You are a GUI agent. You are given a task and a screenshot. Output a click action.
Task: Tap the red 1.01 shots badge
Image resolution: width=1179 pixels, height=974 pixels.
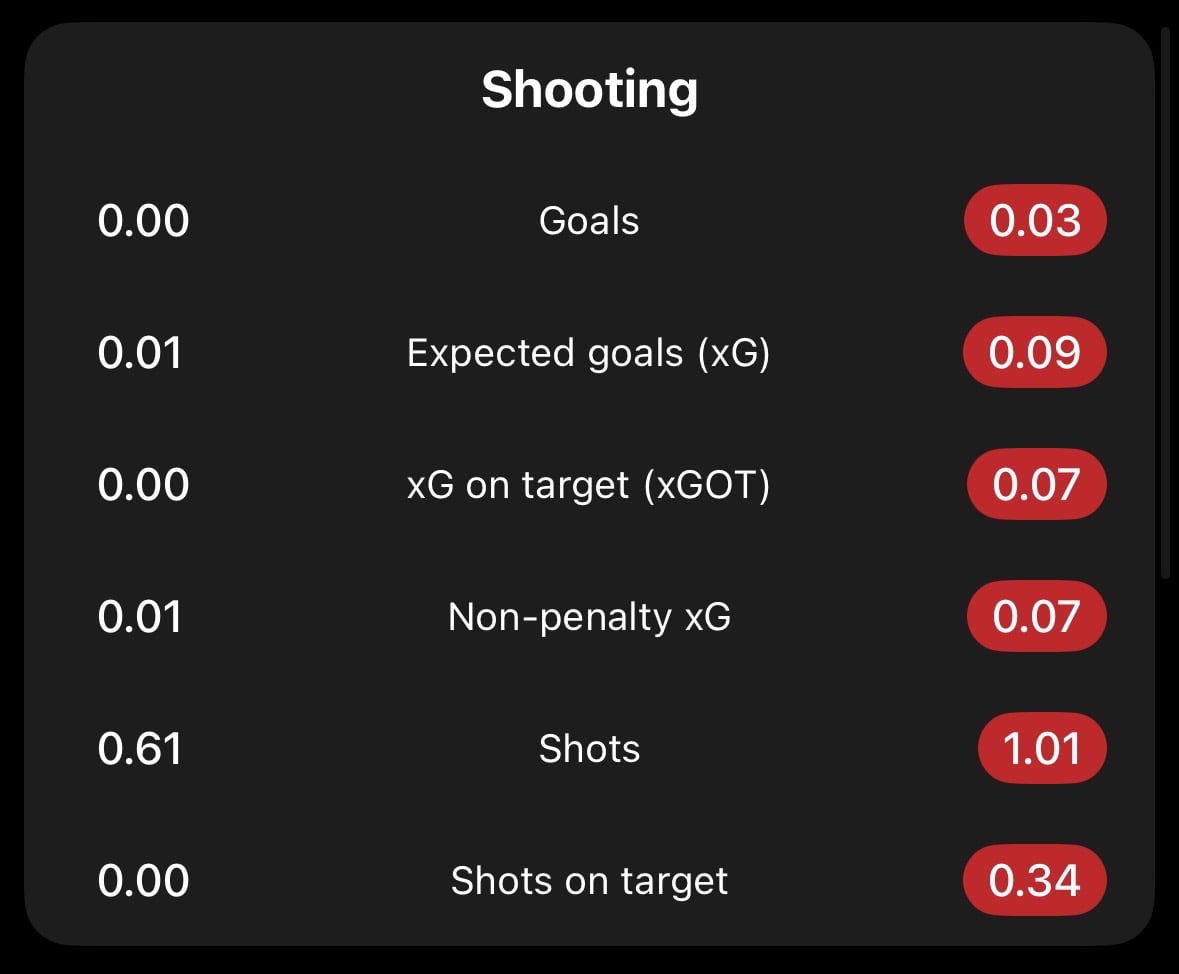click(1041, 748)
